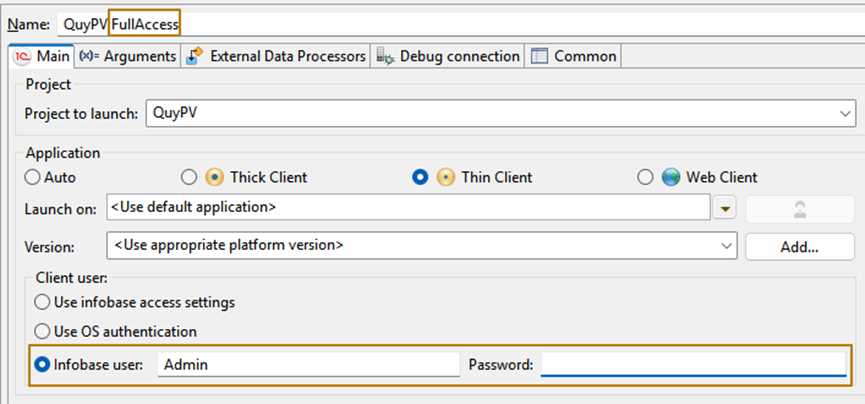
Task: Expand the Version platform dropdown
Action: tap(726, 244)
